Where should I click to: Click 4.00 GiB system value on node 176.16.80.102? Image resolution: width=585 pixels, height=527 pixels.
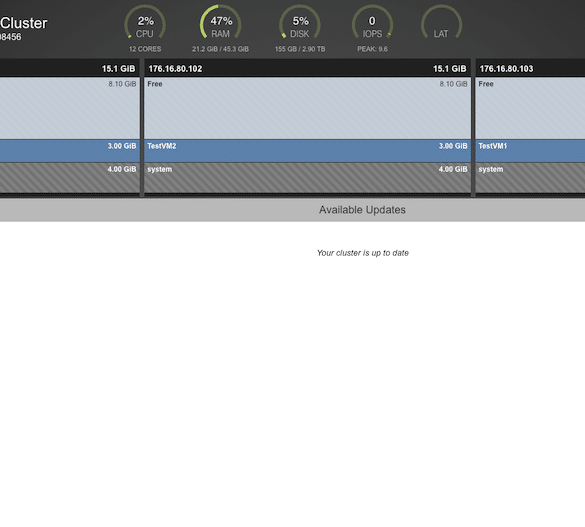[453, 169]
